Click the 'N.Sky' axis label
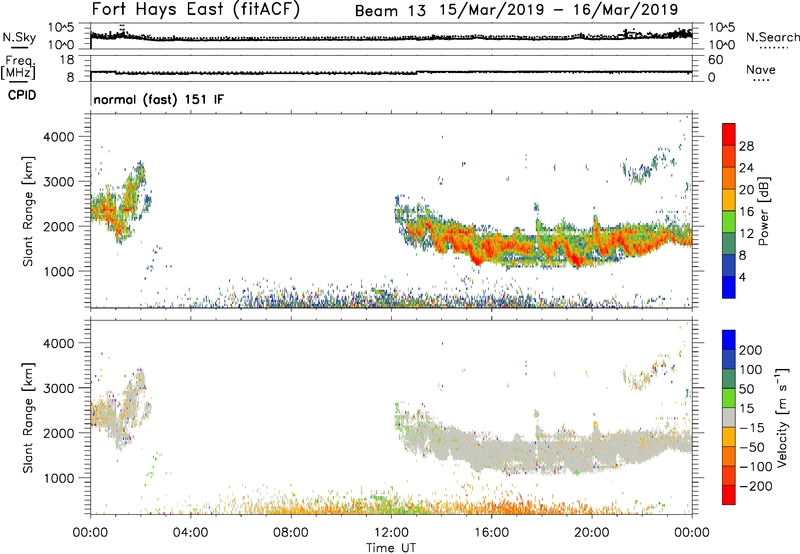Screen dimensions: 800x554 (19, 37)
